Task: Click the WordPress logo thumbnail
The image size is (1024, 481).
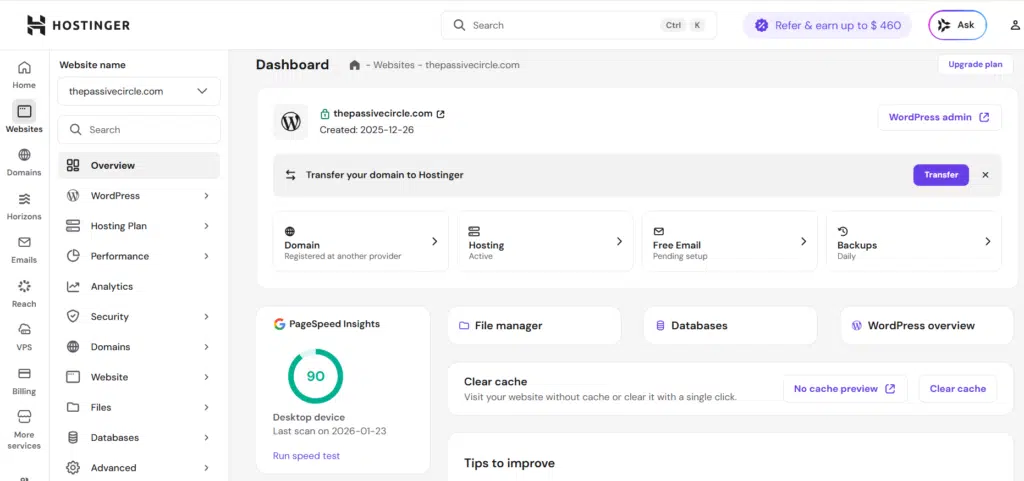Action: [291, 121]
